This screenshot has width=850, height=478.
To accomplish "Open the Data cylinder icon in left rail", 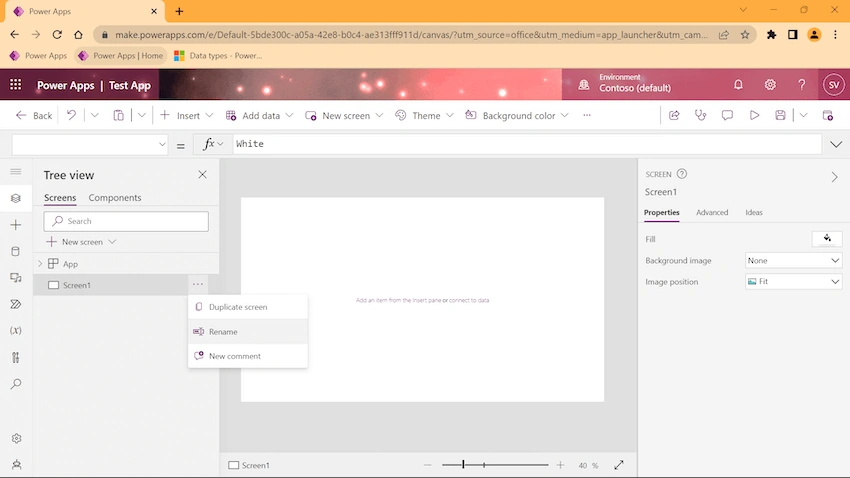I will [16, 251].
